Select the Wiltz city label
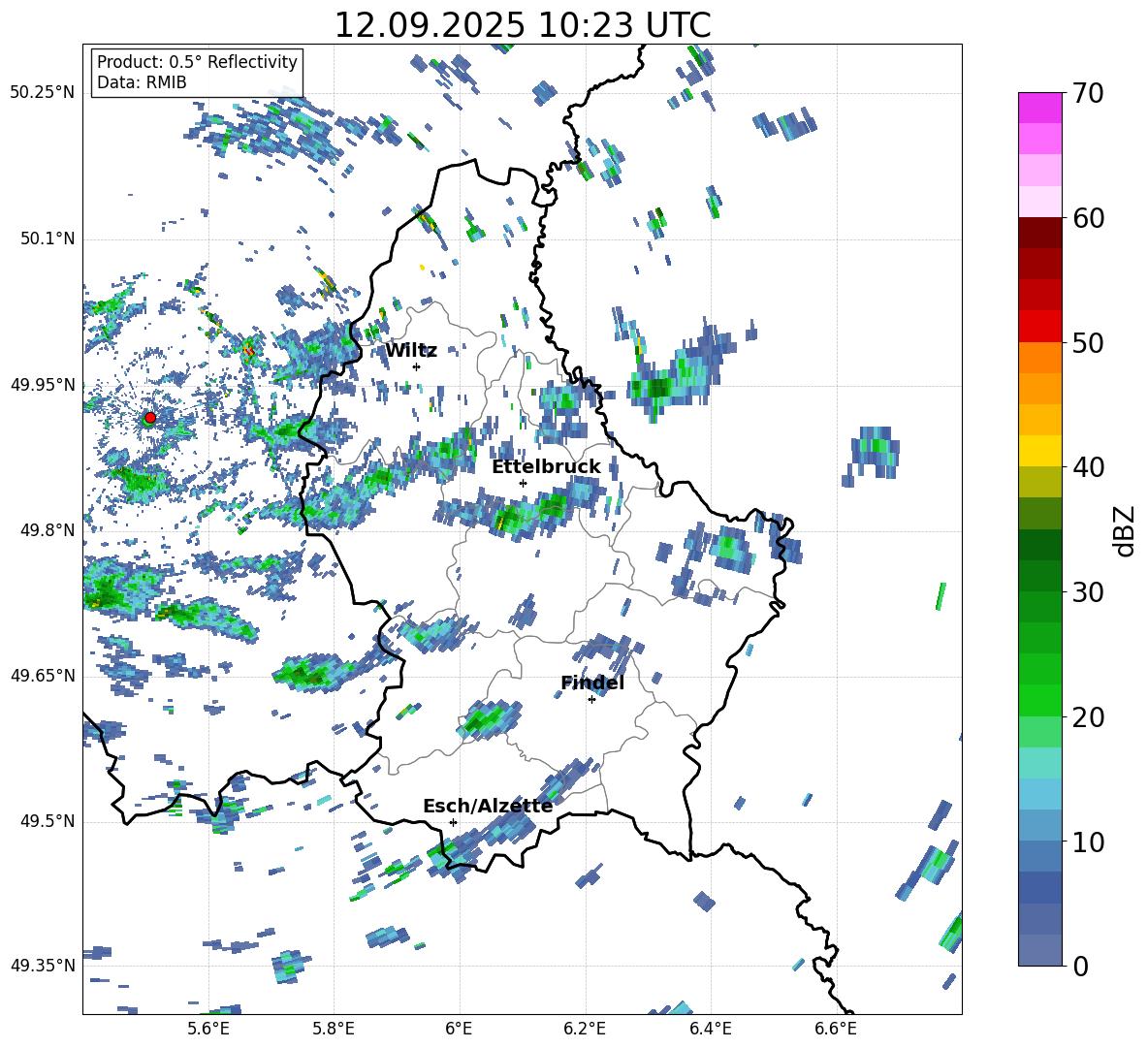Viewport: 1148px width, 1048px height. [411, 351]
